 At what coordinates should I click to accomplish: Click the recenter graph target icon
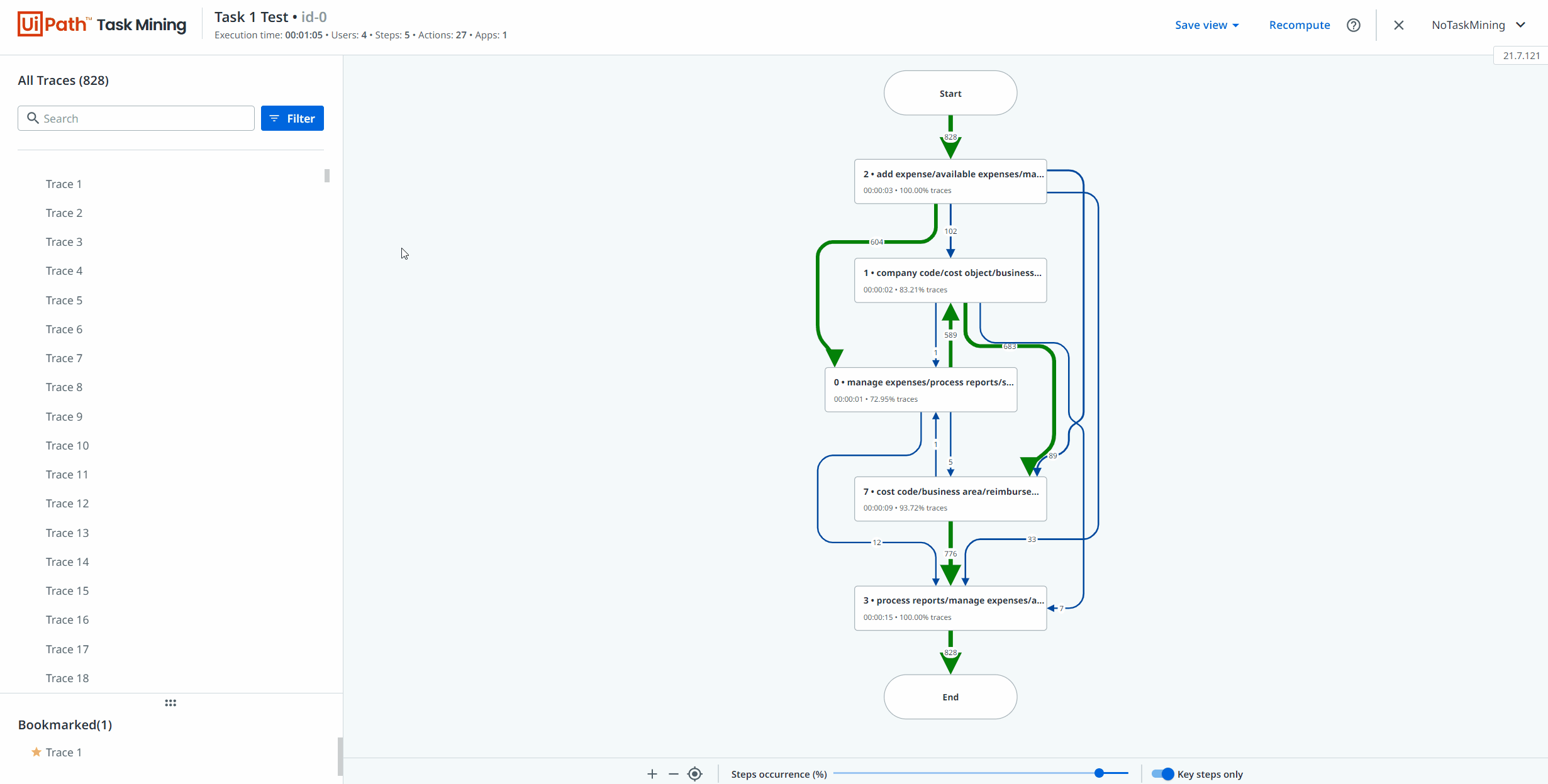click(695, 774)
